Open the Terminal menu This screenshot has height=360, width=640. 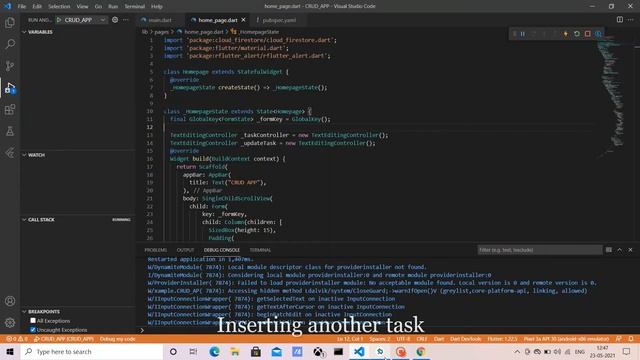pos(135,6)
